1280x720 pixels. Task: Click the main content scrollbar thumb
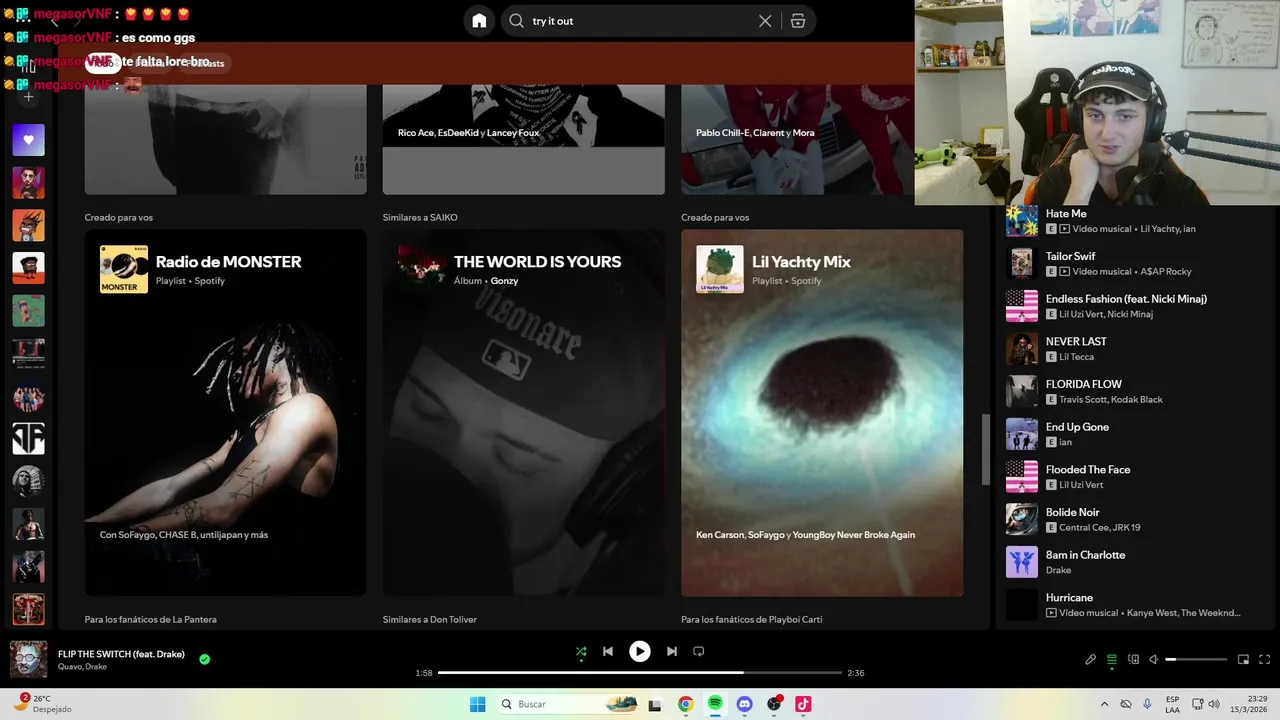(x=985, y=449)
